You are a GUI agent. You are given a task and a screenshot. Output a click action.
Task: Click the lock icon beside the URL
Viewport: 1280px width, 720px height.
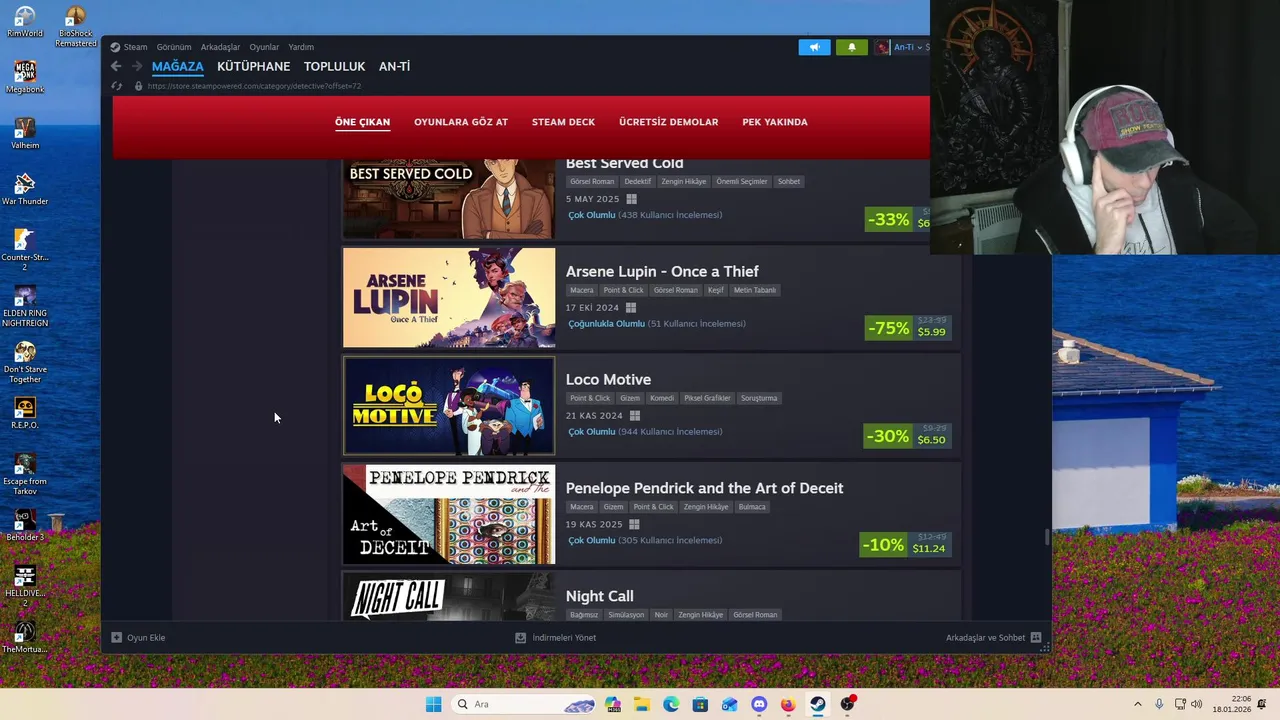(139, 86)
